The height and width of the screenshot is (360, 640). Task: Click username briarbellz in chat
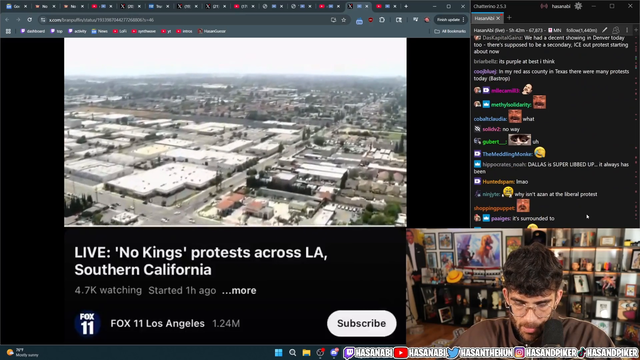coord(485,62)
